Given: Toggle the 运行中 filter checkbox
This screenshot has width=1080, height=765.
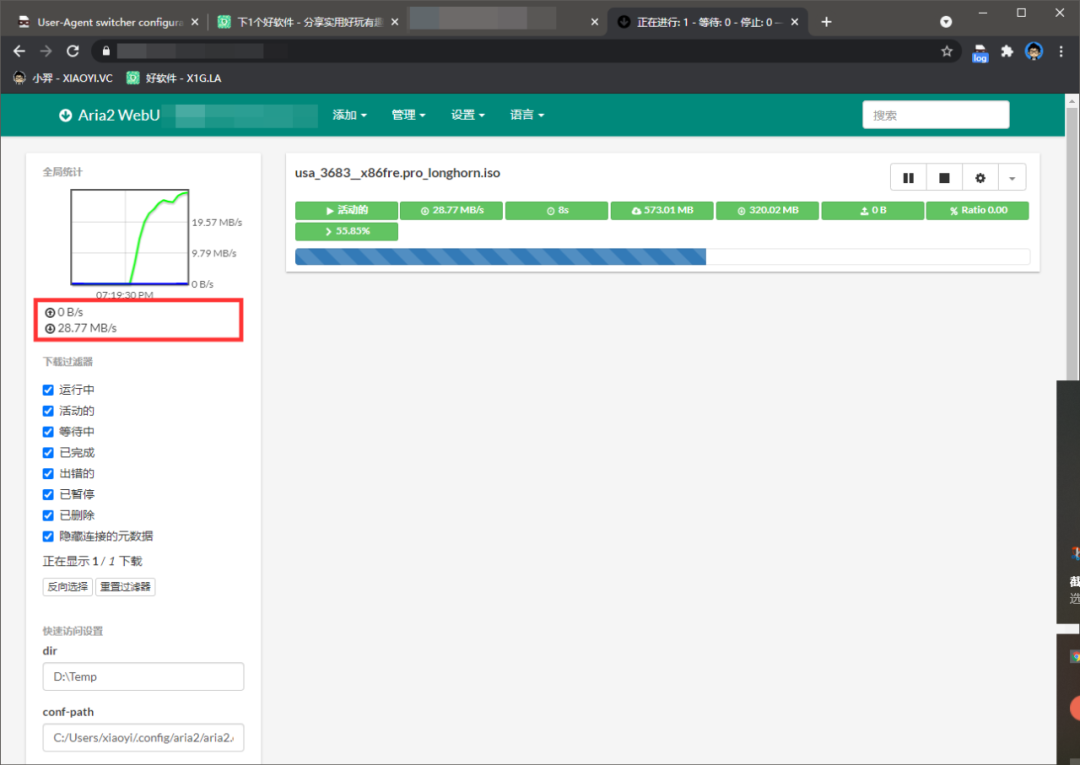Looking at the screenshot, I should point(48,390).
